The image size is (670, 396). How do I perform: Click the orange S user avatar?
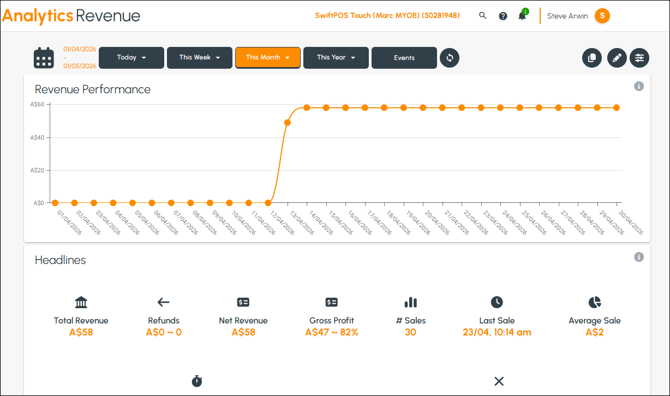602,16
